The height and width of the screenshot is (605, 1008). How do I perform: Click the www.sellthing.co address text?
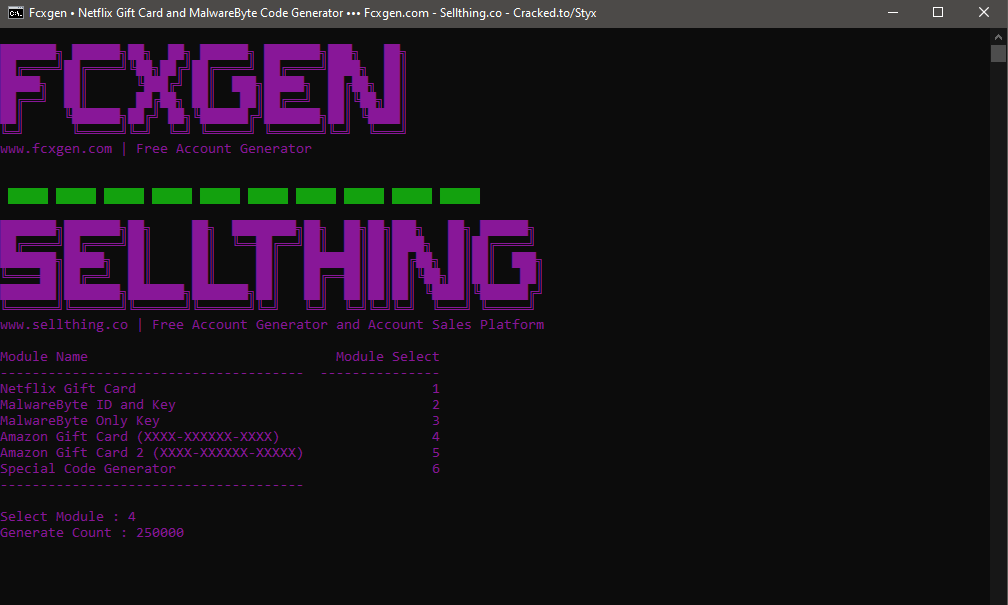[64, 325]
